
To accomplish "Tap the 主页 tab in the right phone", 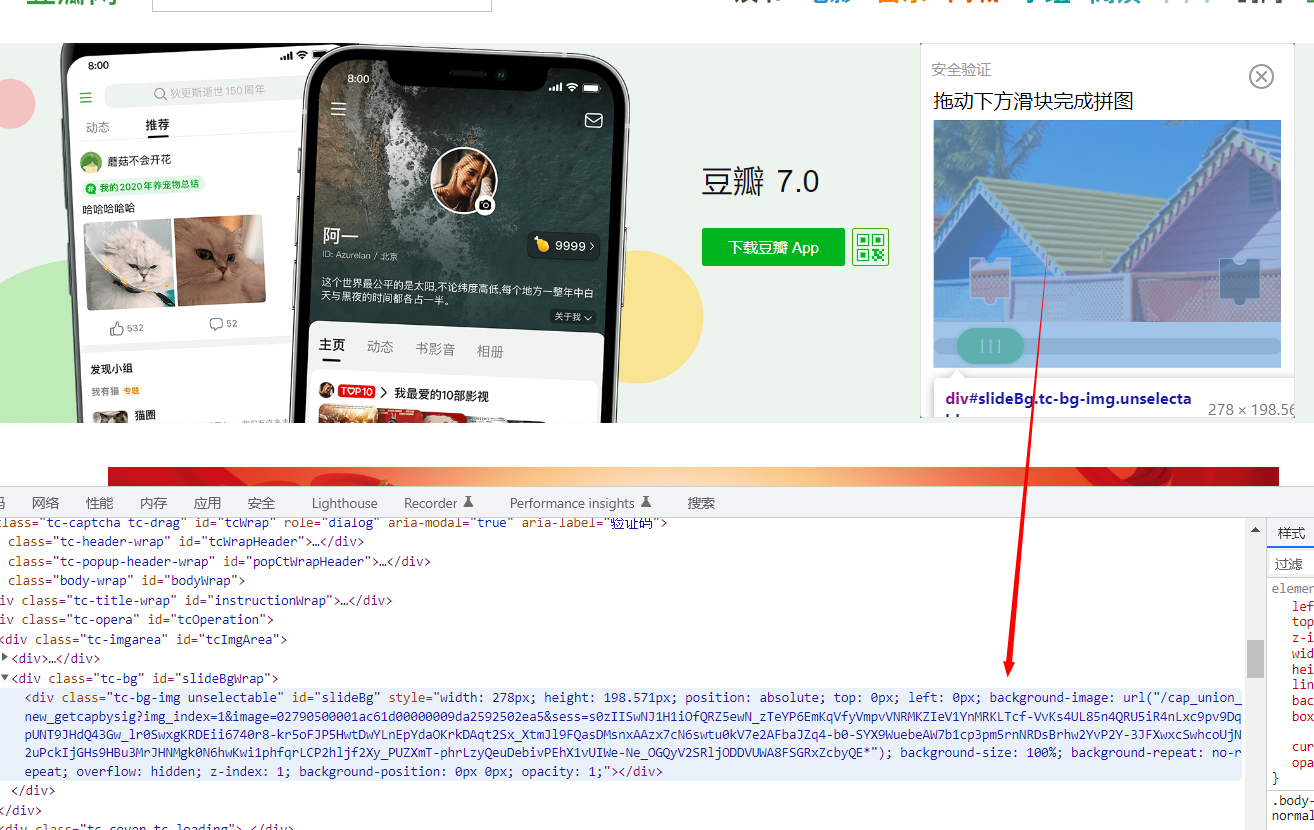I will (332, 345).
